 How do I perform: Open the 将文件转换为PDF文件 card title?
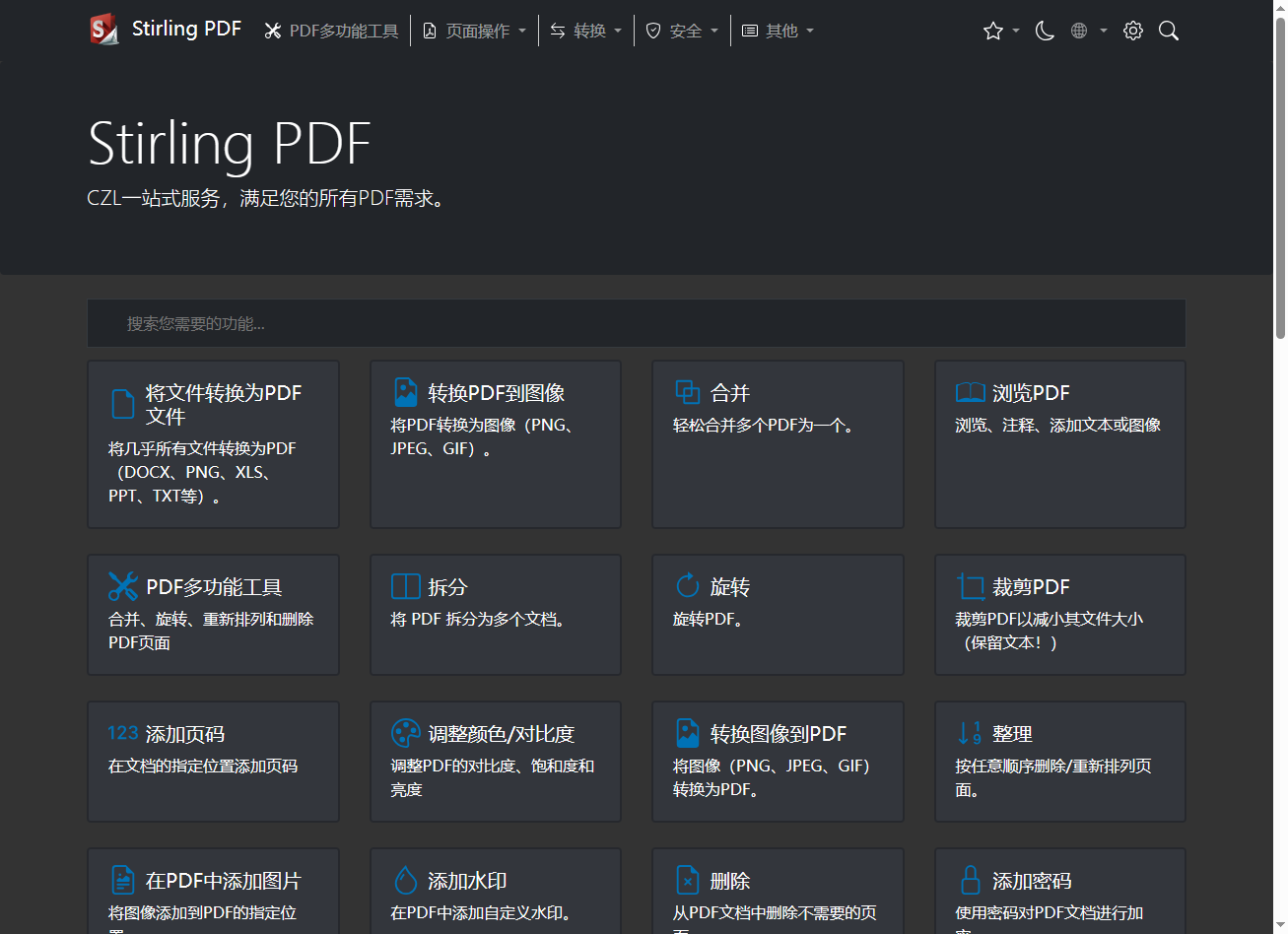[x=224, y=404]
